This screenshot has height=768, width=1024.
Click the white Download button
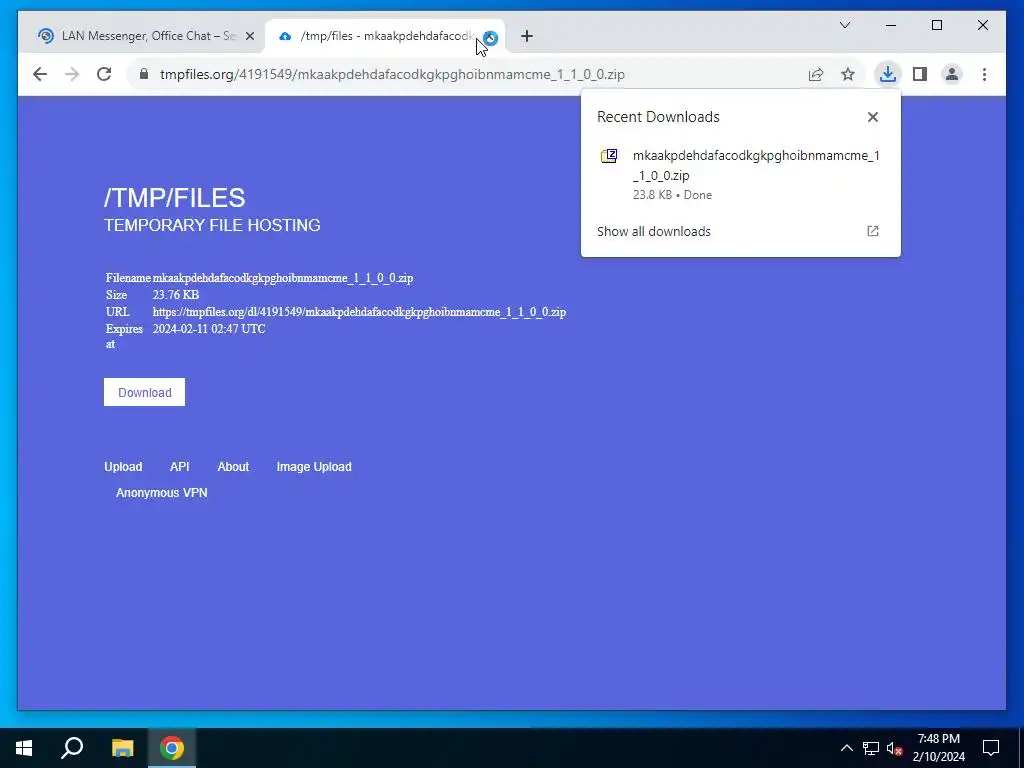point(144,392)
